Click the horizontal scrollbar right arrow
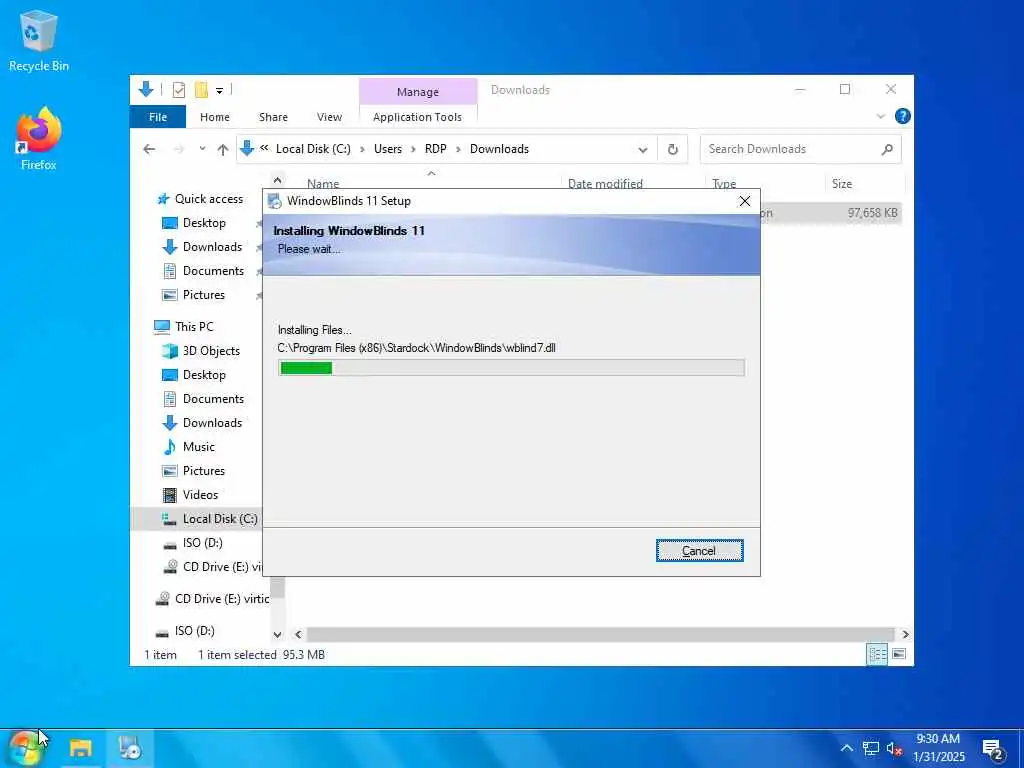The height and width of the screenshot is (768, 1024). pos(905,634)
